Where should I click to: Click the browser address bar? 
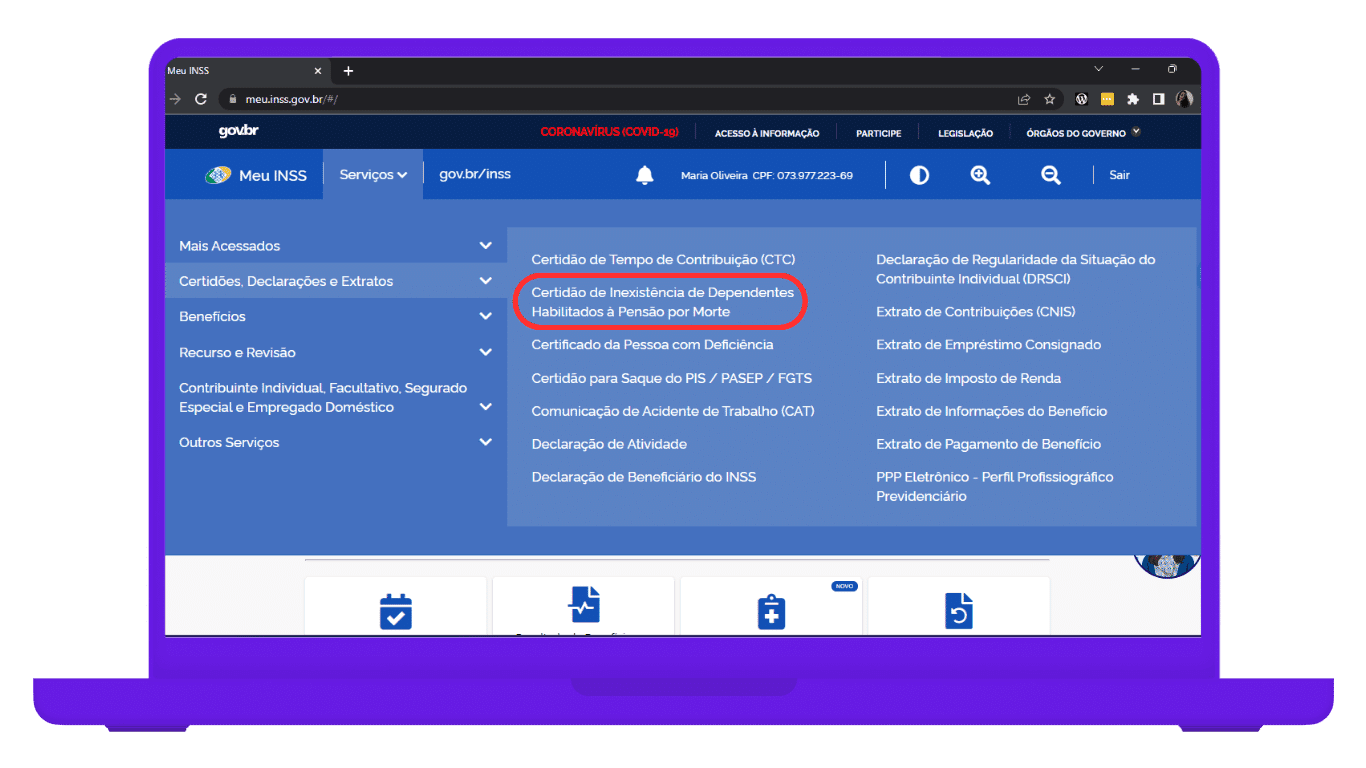(x=600, y=99)
